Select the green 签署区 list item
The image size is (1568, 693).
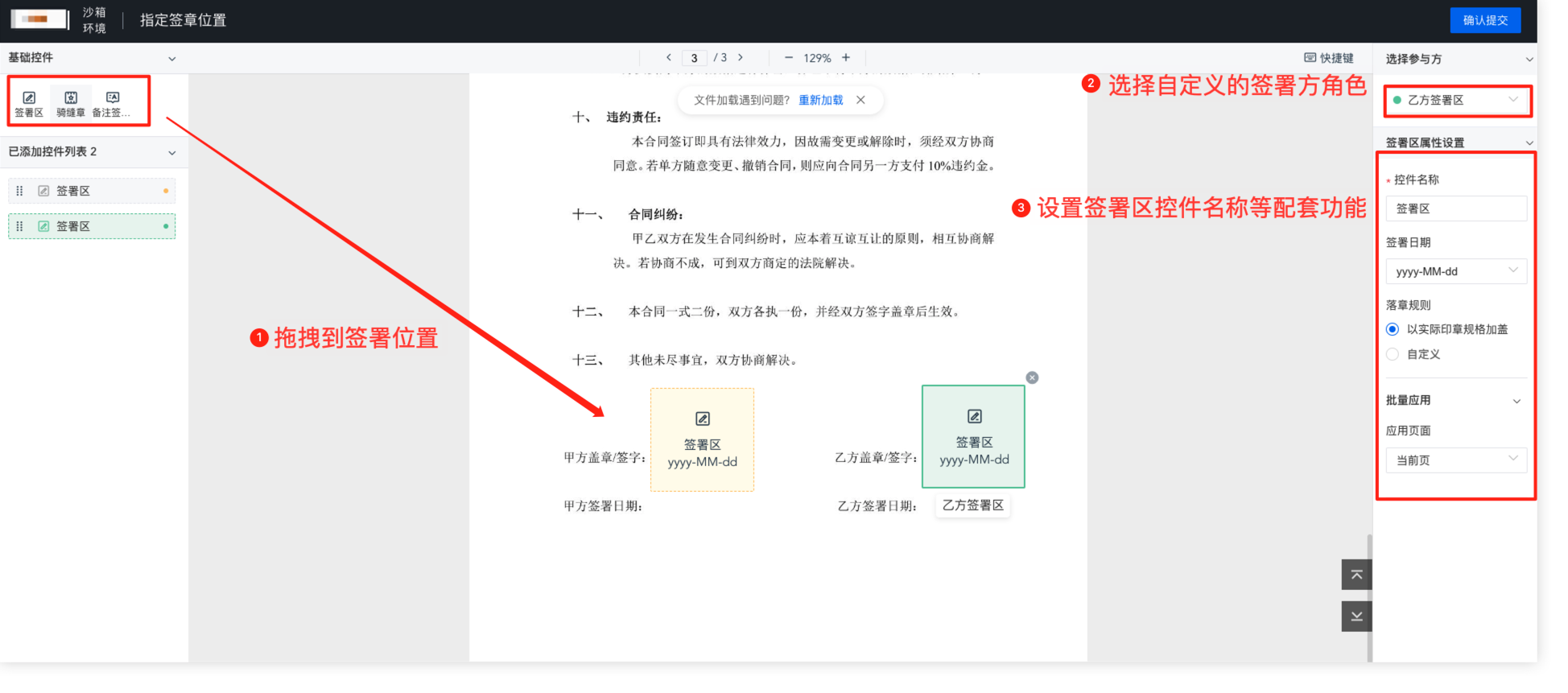(92, 227)
